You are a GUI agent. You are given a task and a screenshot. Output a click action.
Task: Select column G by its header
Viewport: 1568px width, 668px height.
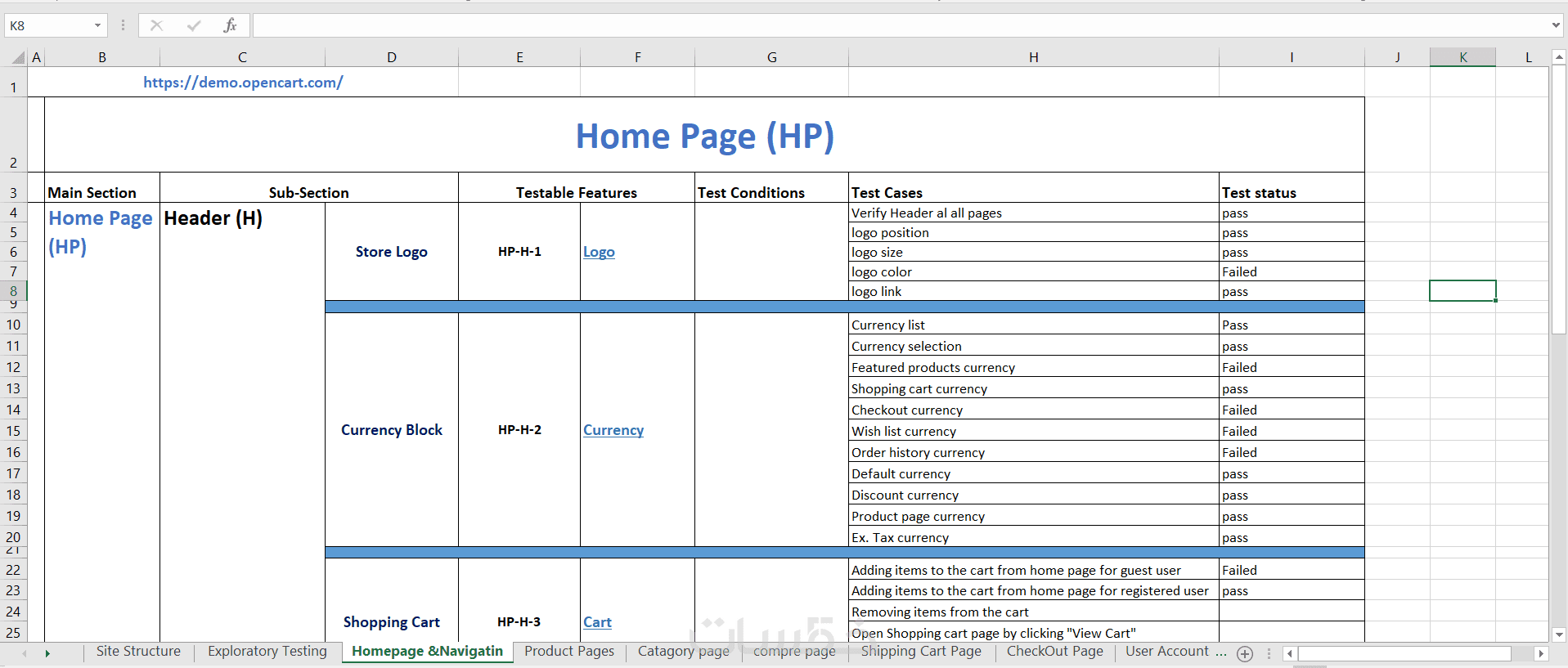771,57
